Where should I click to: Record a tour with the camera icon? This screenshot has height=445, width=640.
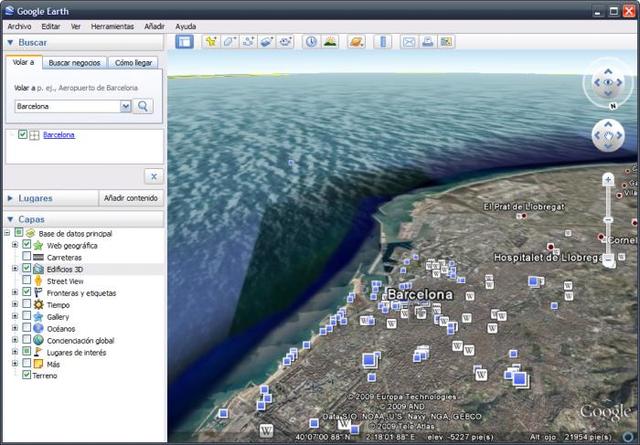coord(285,42)
